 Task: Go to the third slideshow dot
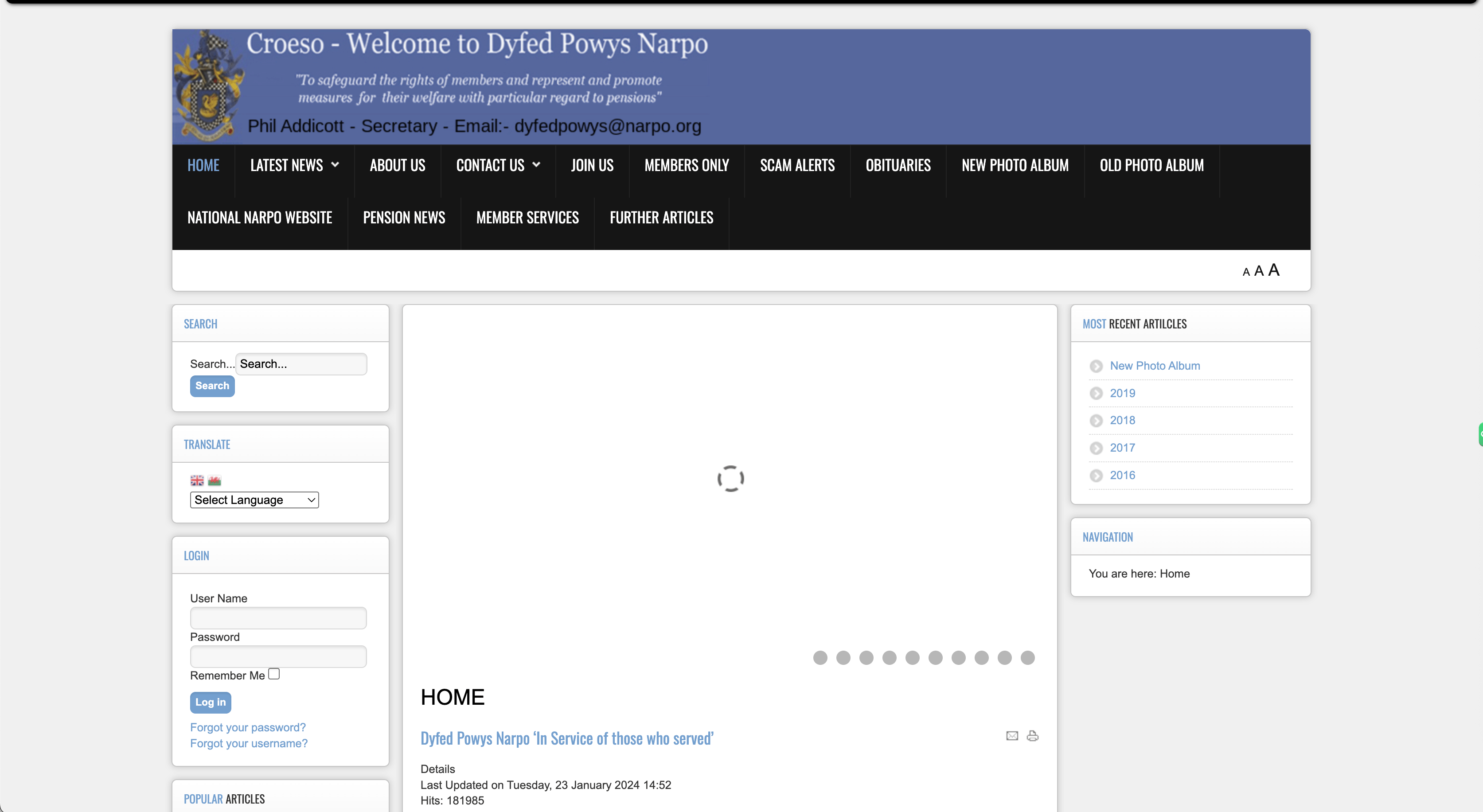pos(866,658)
